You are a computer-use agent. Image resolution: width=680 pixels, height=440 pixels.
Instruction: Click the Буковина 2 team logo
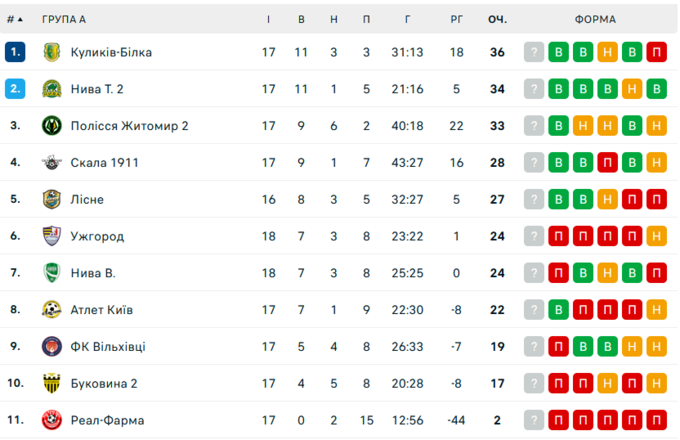point(52,383)
